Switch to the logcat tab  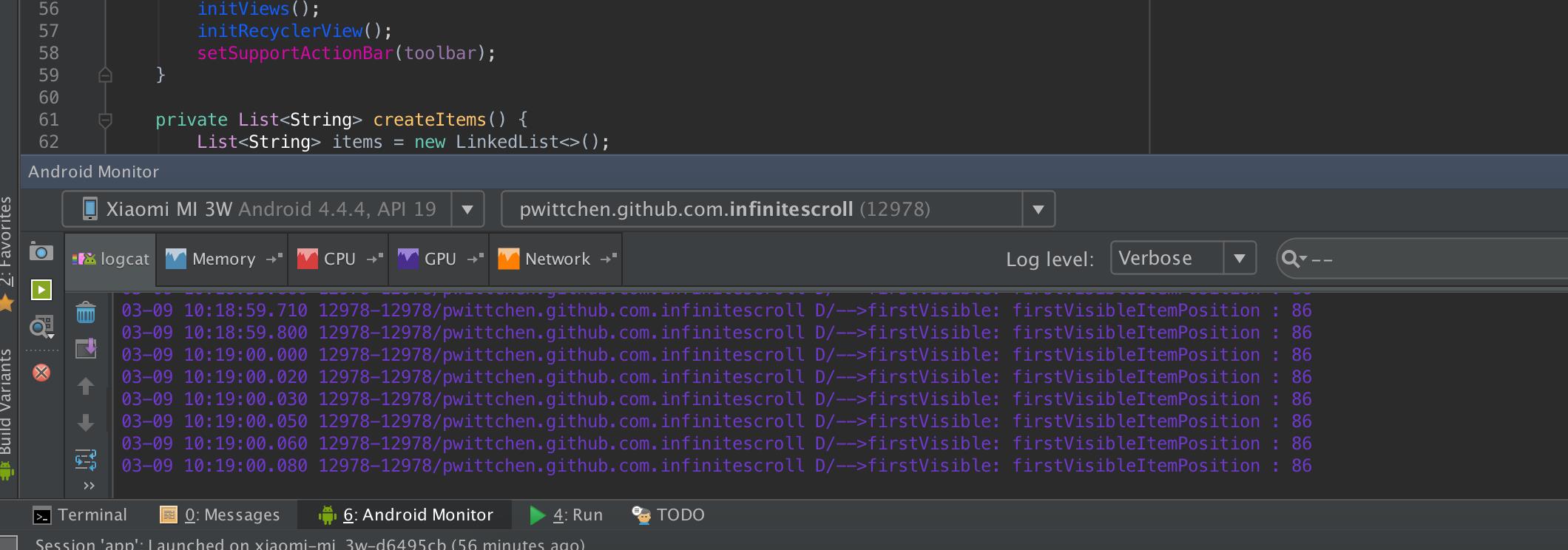pos(111,259)
